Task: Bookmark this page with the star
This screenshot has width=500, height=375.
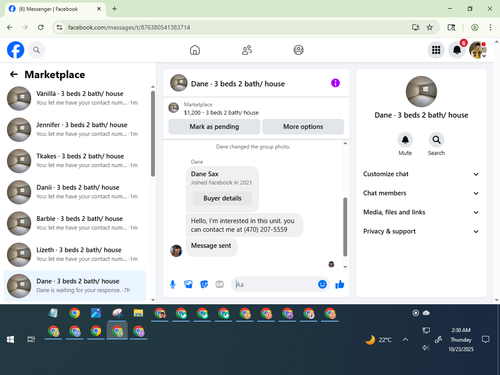Action: 430,27
